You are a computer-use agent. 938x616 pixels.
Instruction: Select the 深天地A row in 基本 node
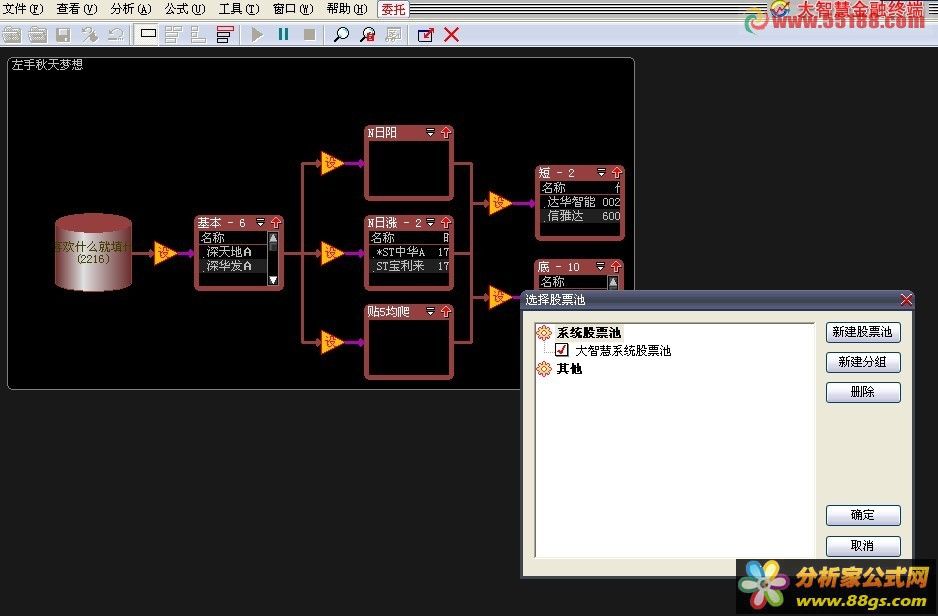(233, 252)
